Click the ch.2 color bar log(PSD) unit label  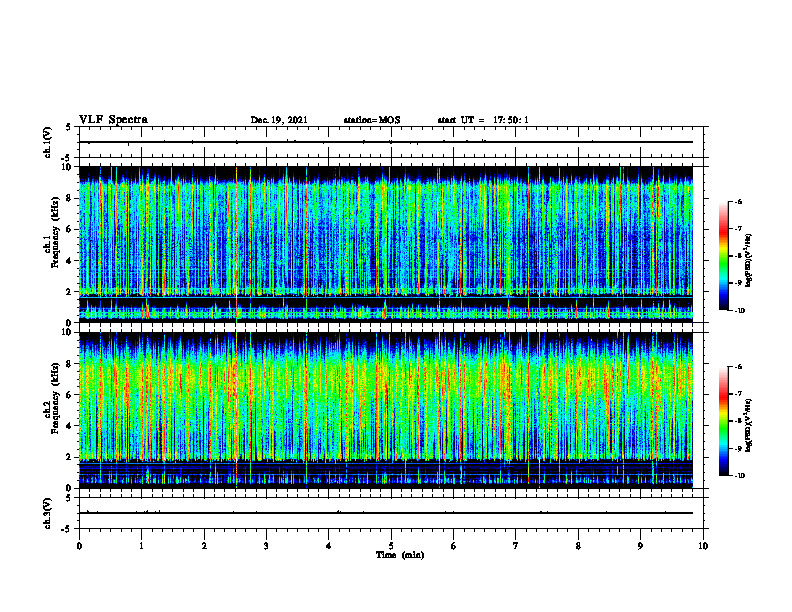(x=749, y=425)
